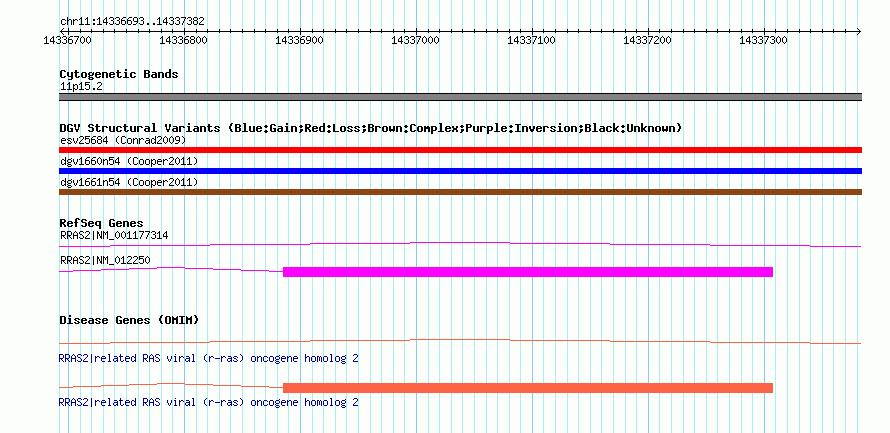This screenshot has width=890, height=433.
Task: Click the RRAS2|NM_012250 transcript label
Action: 105,260
